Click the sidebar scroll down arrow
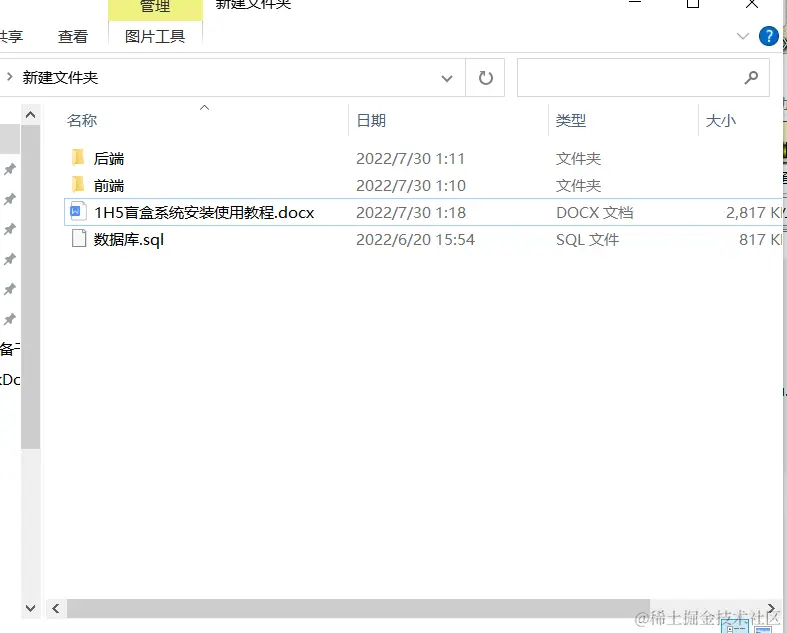 (x=30, y=608)
